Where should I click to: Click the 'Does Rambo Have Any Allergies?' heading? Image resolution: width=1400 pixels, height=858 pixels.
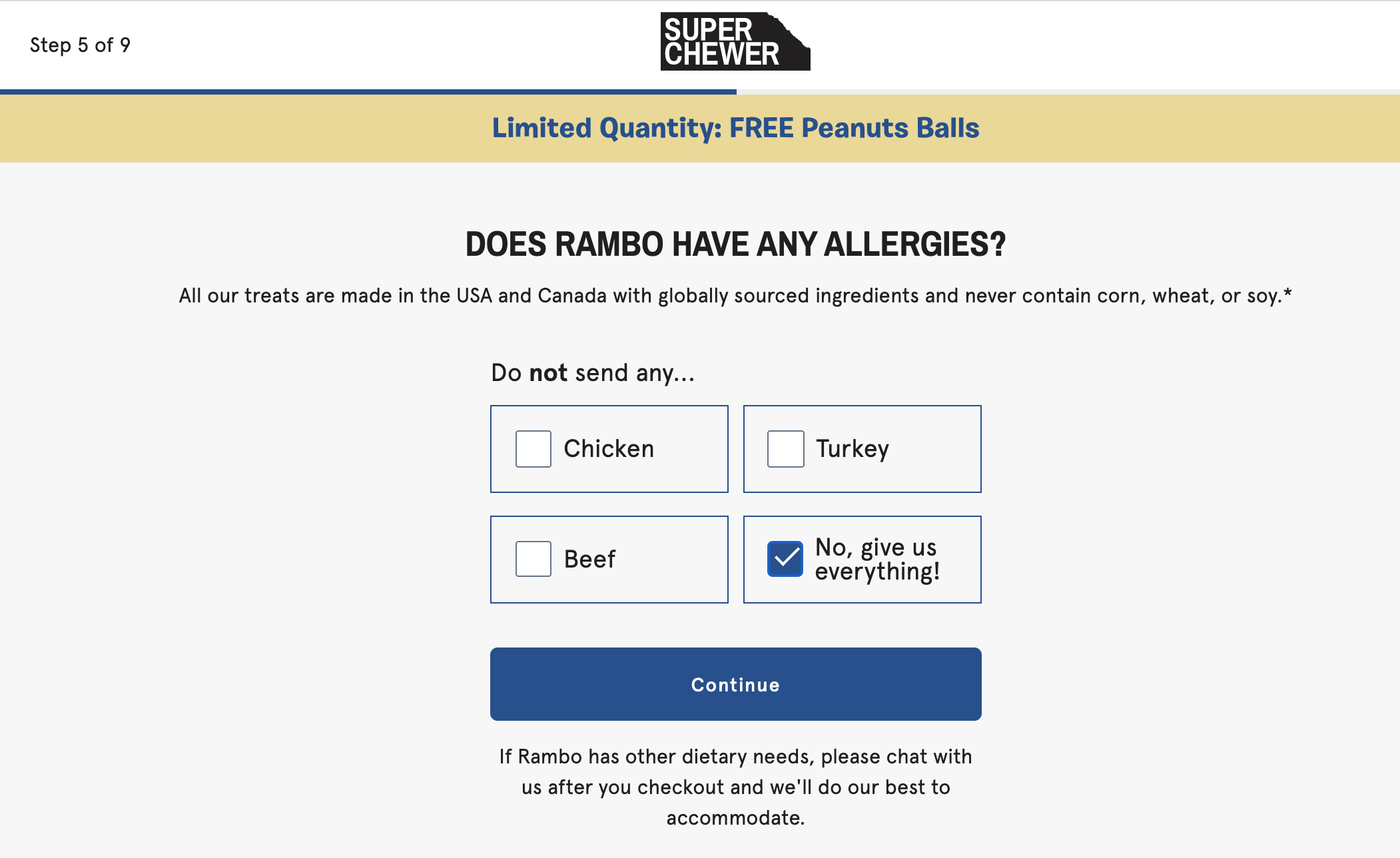[x=735, y=244]
